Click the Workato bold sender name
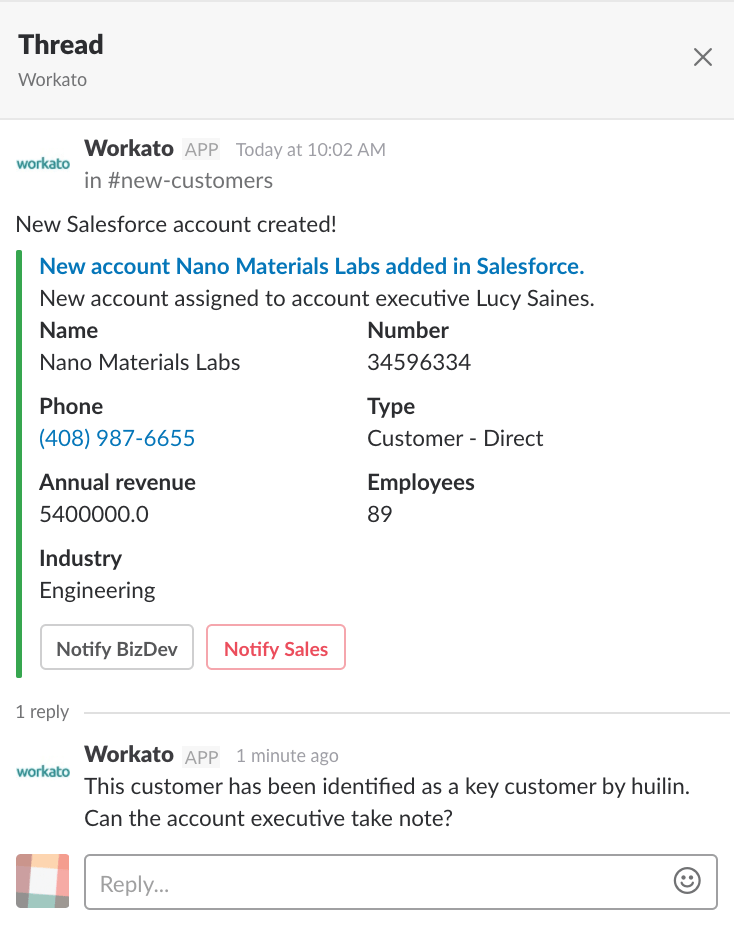Screen dimensions: 734x952 point(129,148)
